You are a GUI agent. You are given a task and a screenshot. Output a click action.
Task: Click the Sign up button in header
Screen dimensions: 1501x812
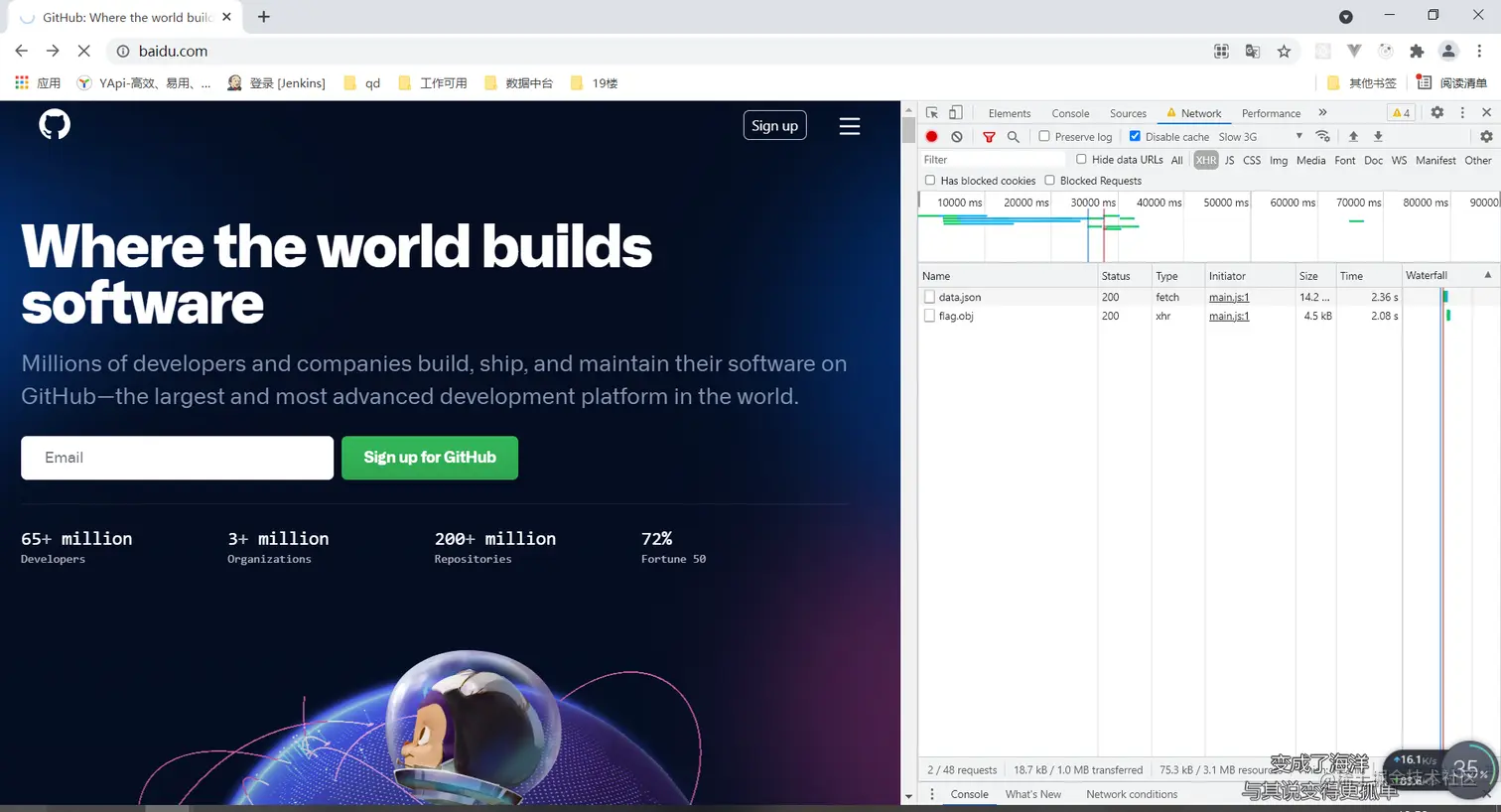pos(774,125)
